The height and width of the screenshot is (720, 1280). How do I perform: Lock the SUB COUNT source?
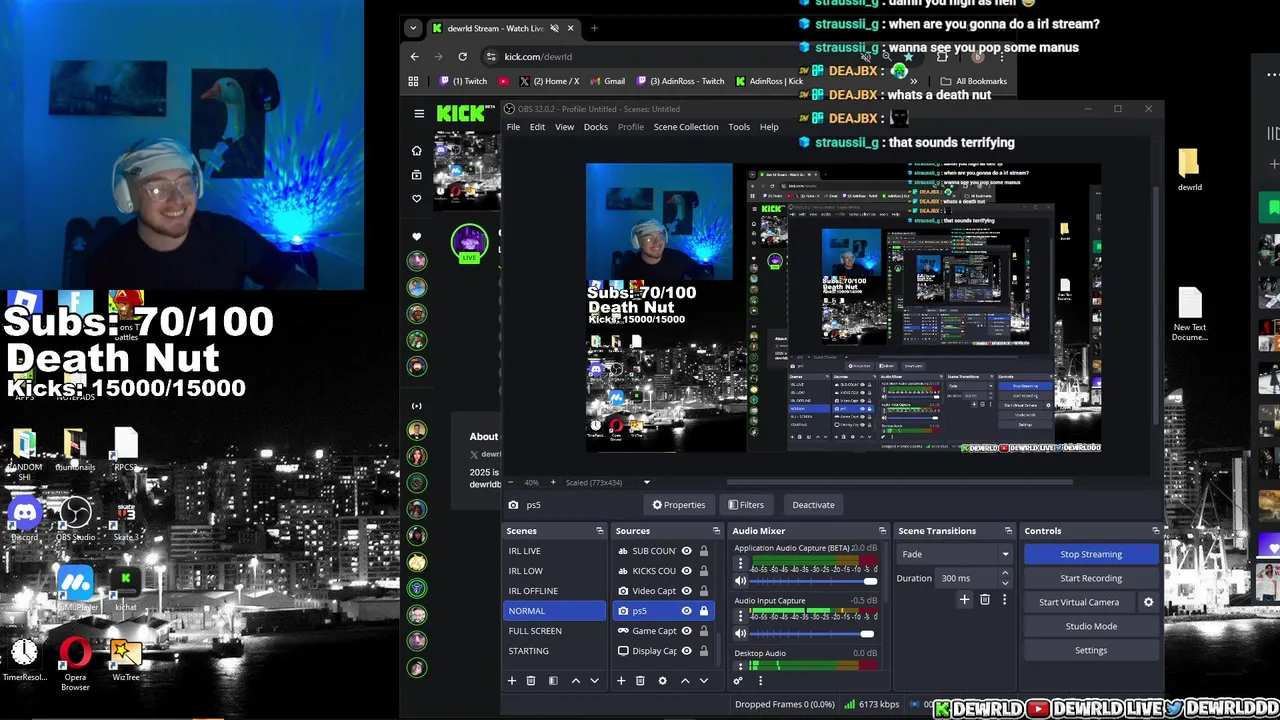coord(703,551)
